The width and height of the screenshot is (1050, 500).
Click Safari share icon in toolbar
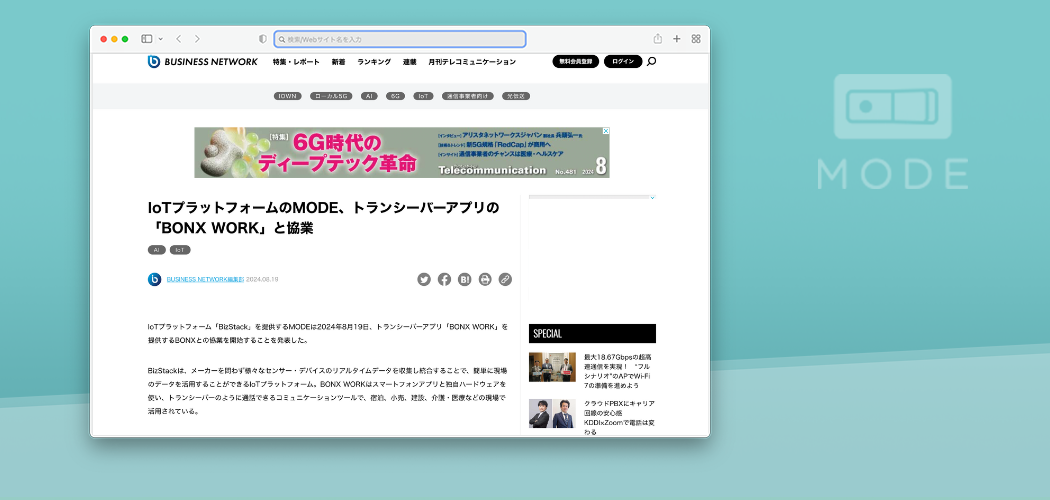click(658, 39)
